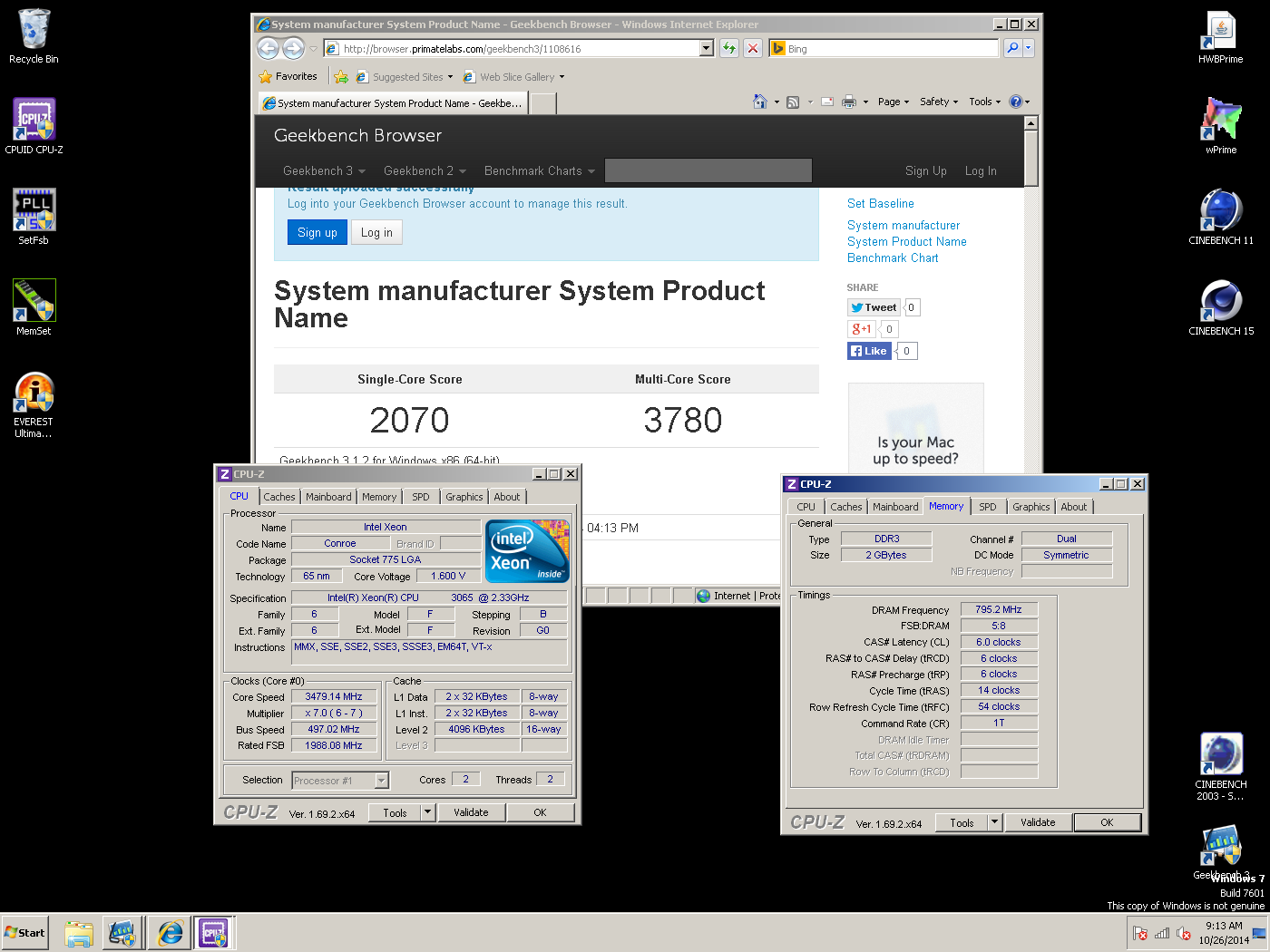This screenshot has width=1270, height=952.
Task: Open Tools dropdown arrow in CPU-Z Memory window
Action: [995, 822]
